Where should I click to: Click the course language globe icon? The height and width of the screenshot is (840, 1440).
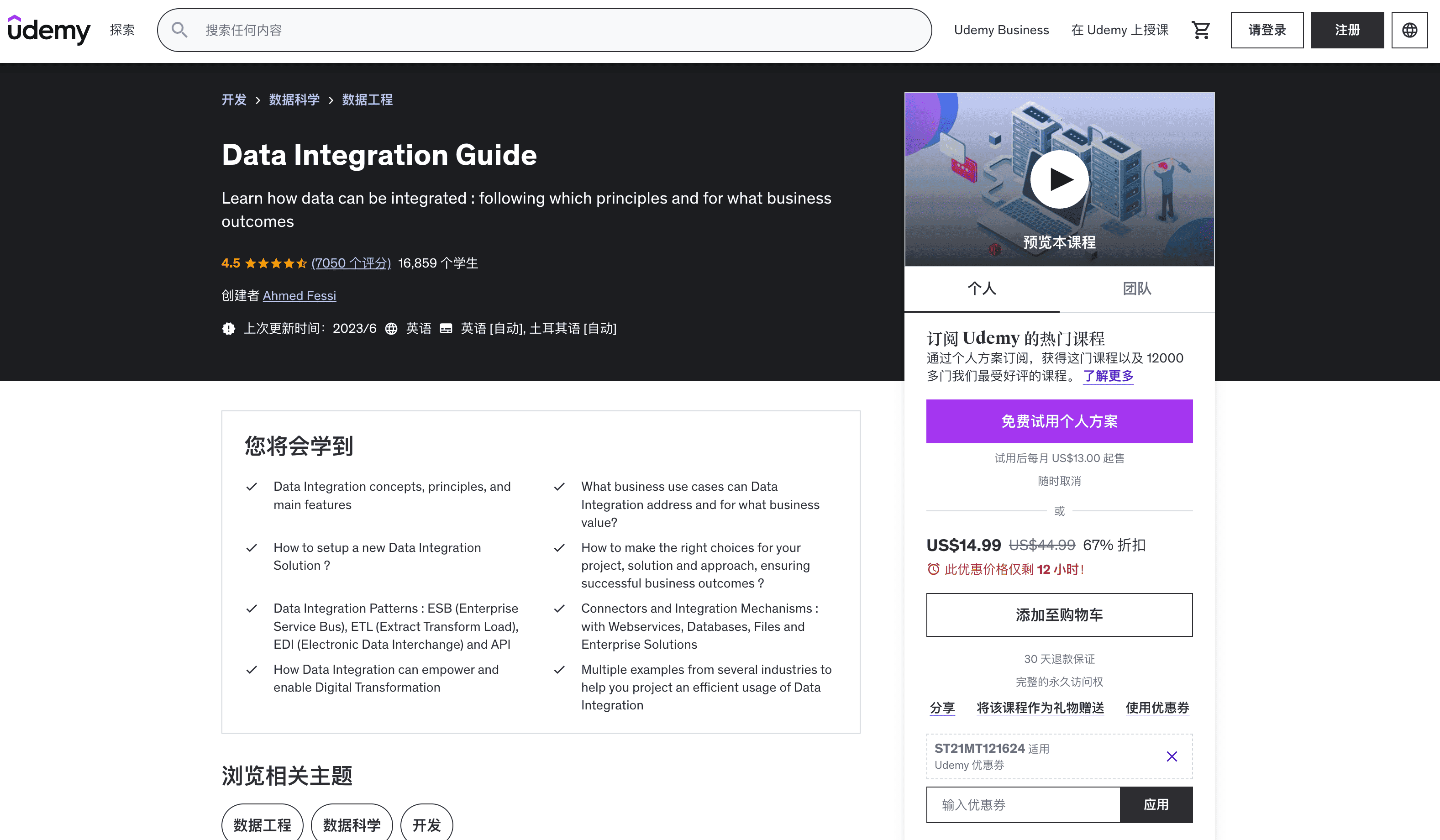click(391, 329)
